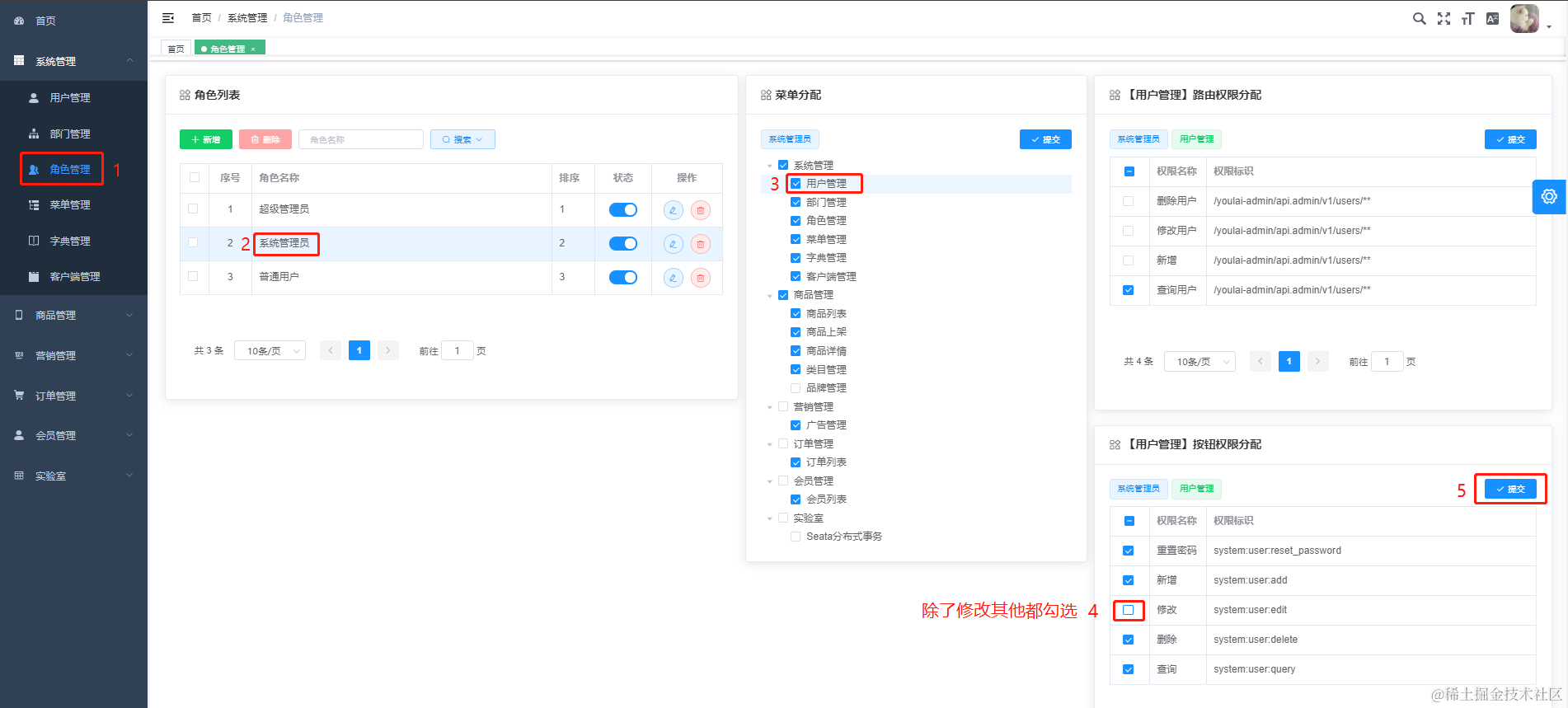Edit the 超级管理员 role
This screenshot has width=1568, height=708.
tap(673, 210)
